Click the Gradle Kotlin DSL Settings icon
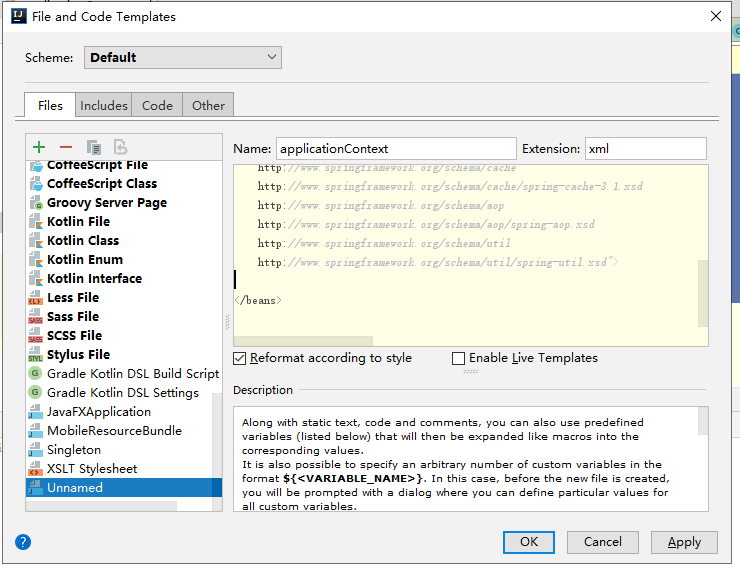The height and width of the screenshot is (575, 740). [35, 392]
